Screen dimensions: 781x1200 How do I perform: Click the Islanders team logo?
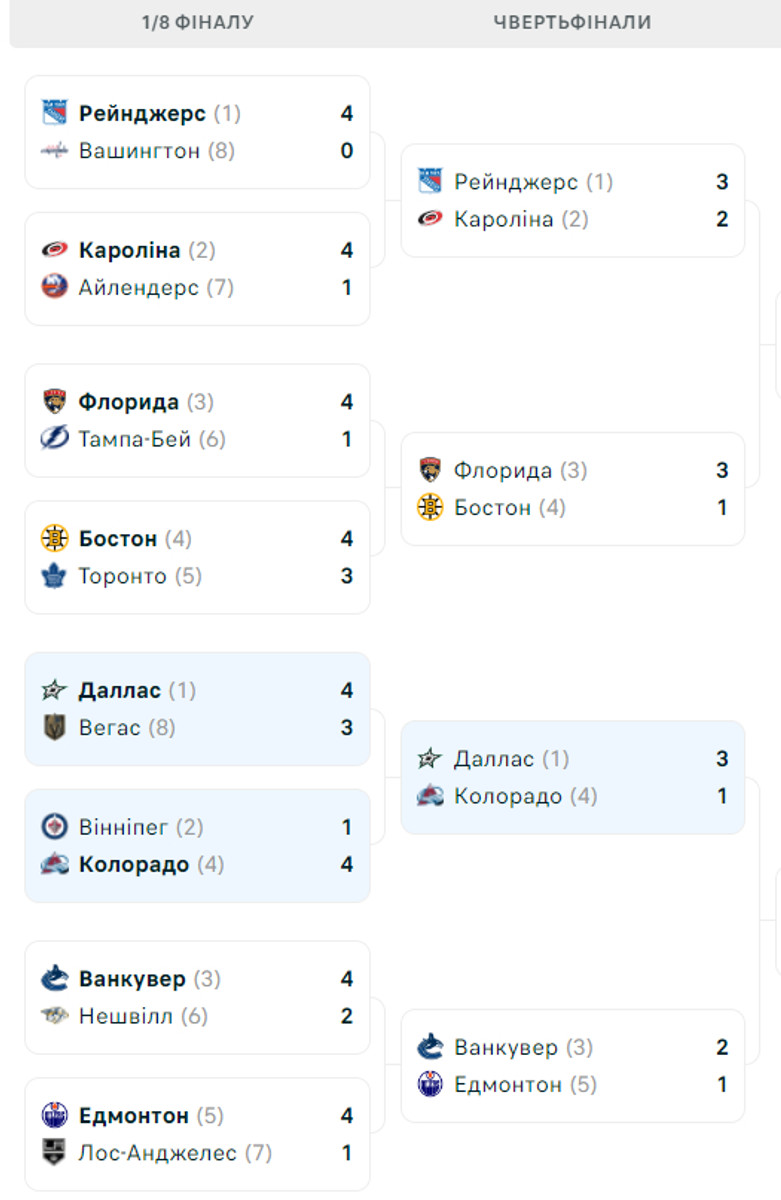54,288
